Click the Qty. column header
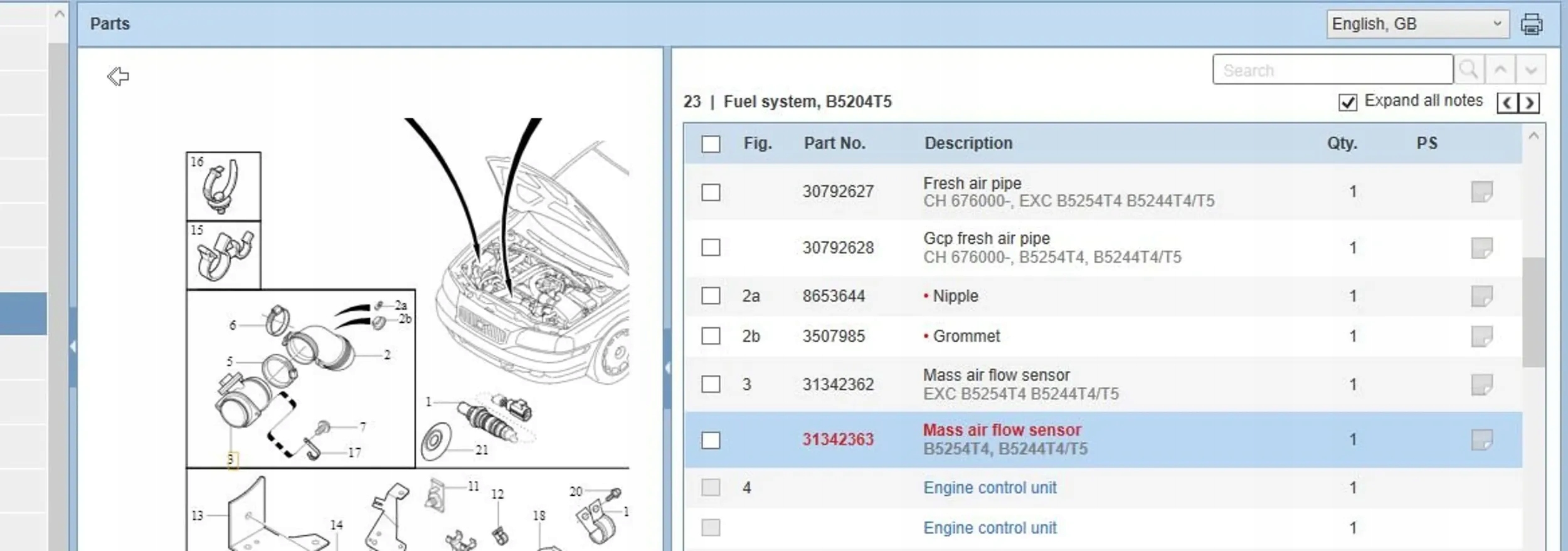This screenshot has height=551, width=1568. (x=1342, y=144)
